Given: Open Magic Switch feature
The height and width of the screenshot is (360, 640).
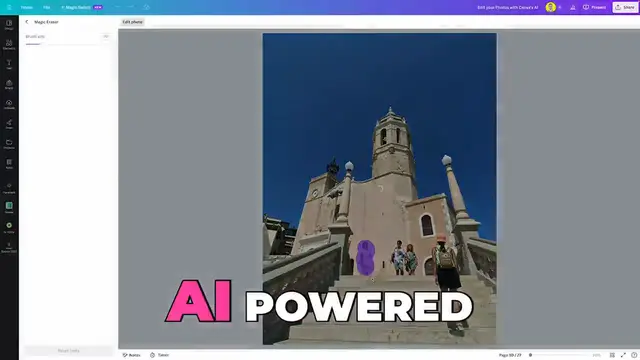Looking at the screenshot, I should pyautogui.click(x=82, y=7).
